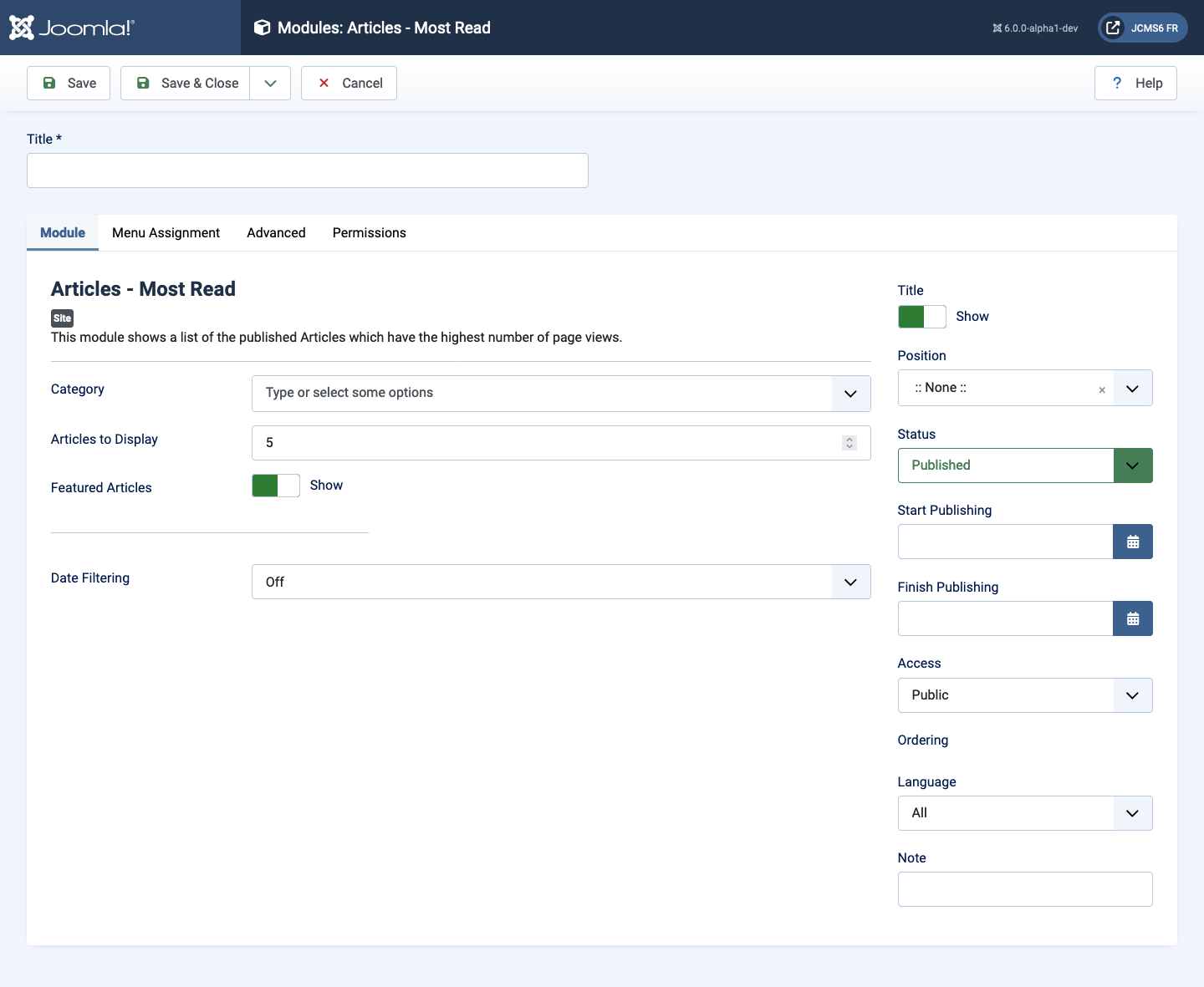Screen dimensions: 1204x987
Task: Open the Start Publishing calendar picker
Action: 1133,542
